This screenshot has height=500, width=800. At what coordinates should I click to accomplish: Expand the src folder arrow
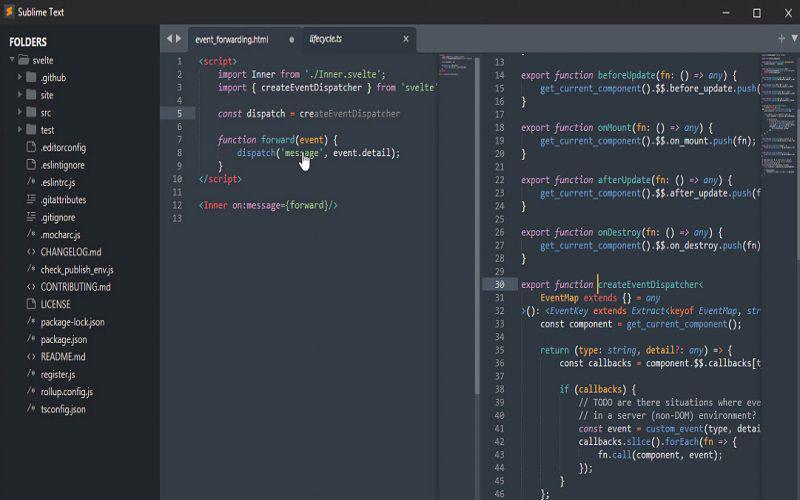(x=20, y=112)
